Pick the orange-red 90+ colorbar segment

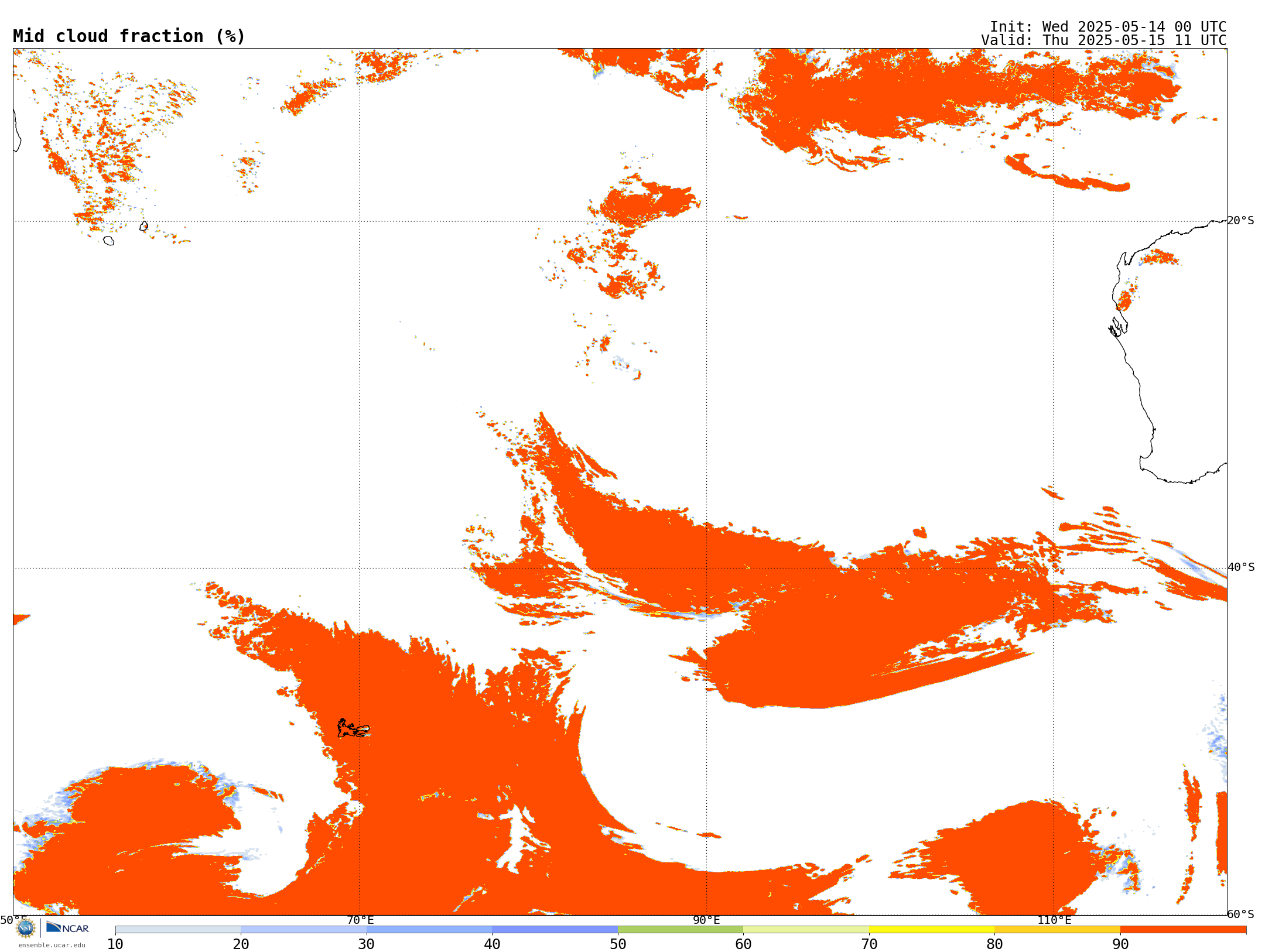[1183, 930]
